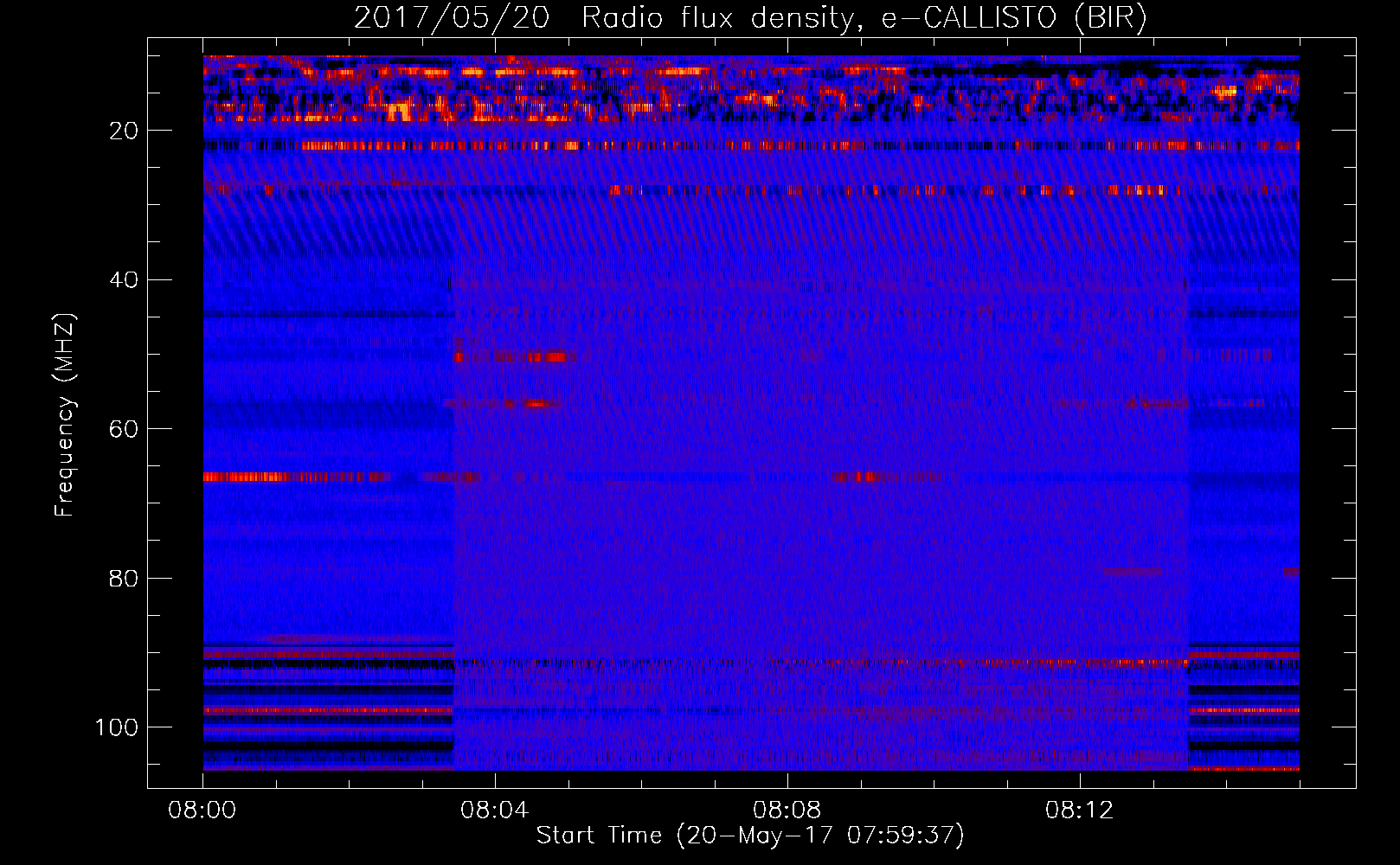This screenshot has height=865, width=1400.
Task: Click the 08:08 time tick label
Action: coord(787,811)
